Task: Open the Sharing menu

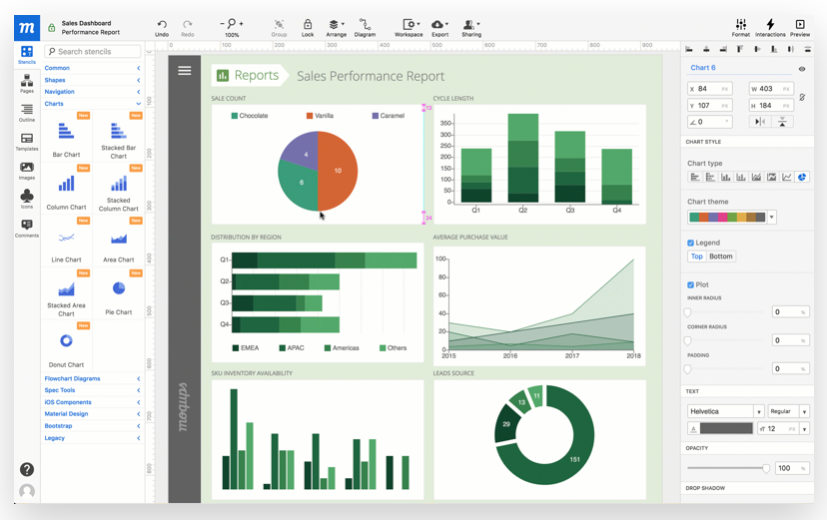Action: click(471, 27)
